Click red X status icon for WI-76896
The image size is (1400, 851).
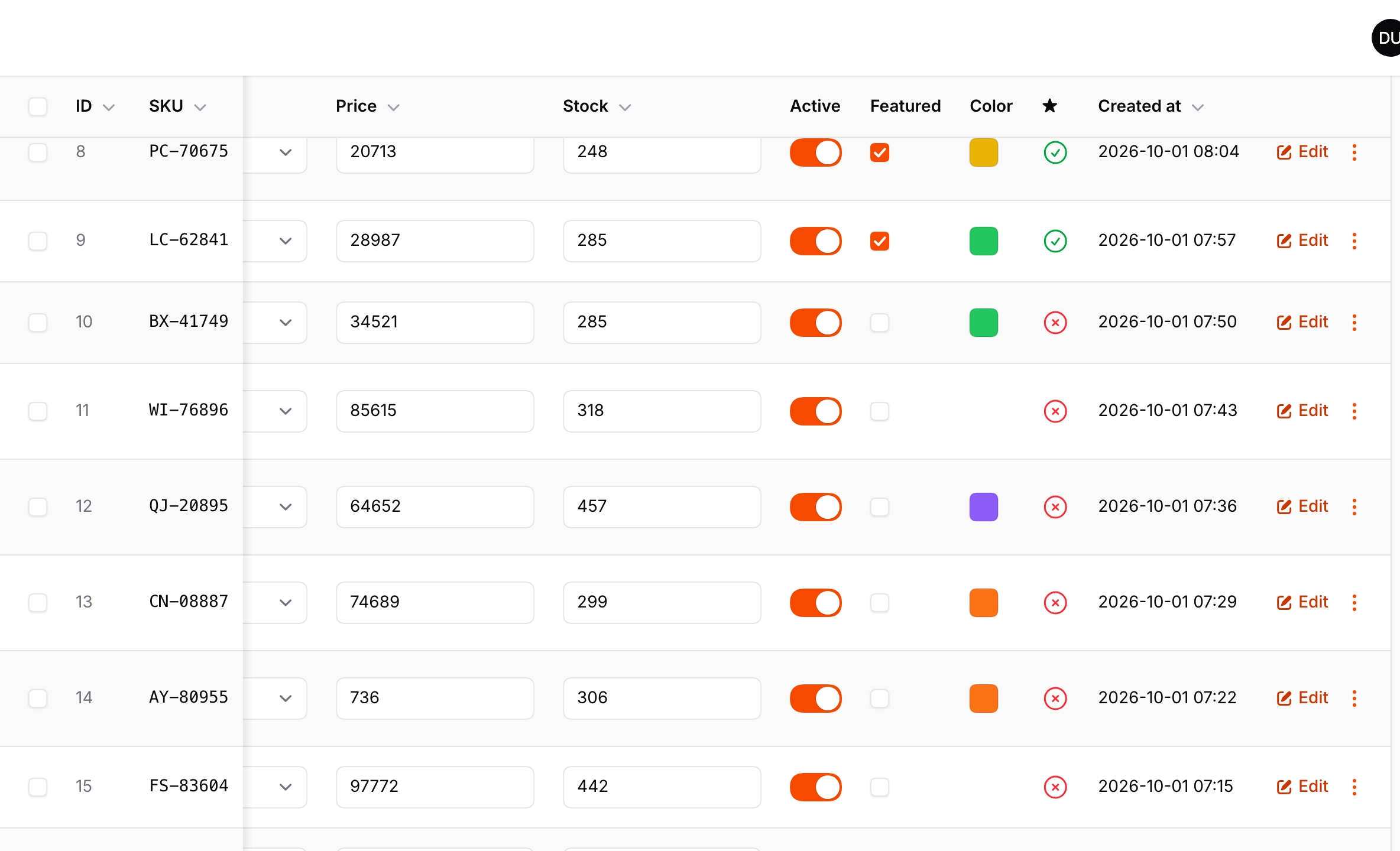point(1055,411)
